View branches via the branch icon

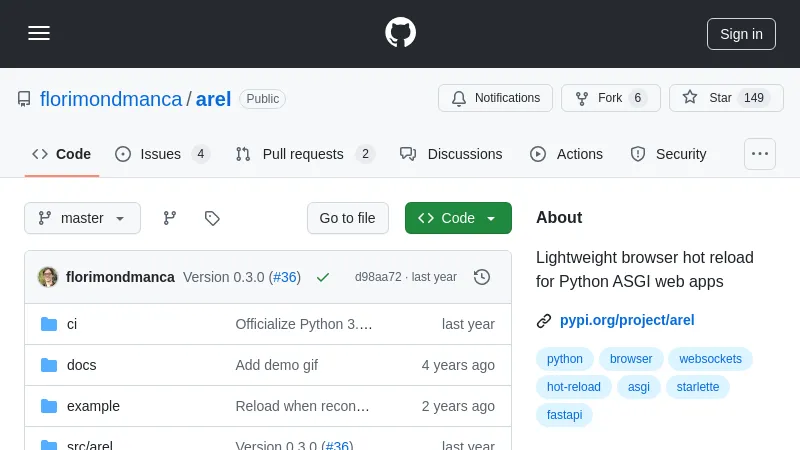click(x=170, y=218)
